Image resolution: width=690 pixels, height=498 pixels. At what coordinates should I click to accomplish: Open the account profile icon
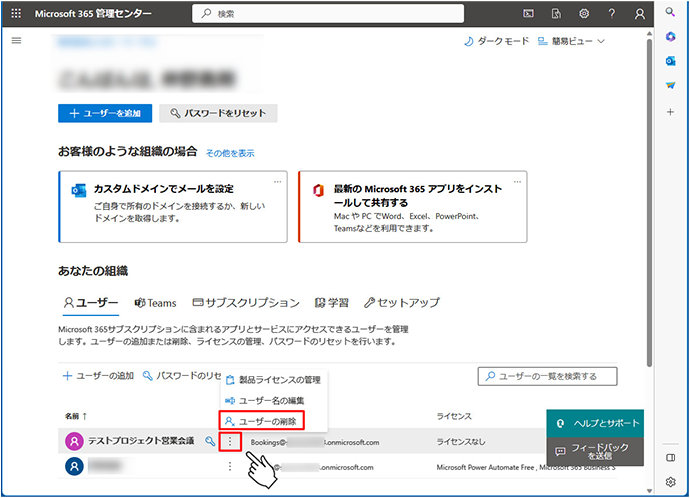tap(639, 14)
